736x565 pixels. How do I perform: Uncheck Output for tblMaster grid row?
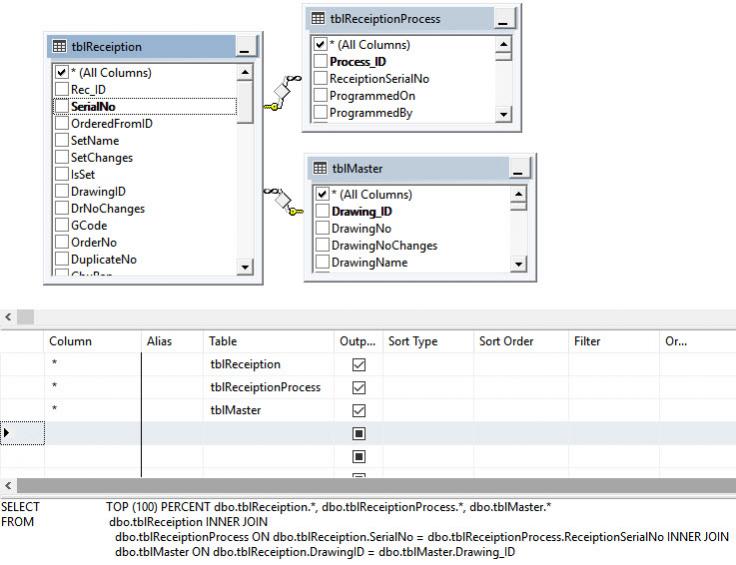point(359,411)
